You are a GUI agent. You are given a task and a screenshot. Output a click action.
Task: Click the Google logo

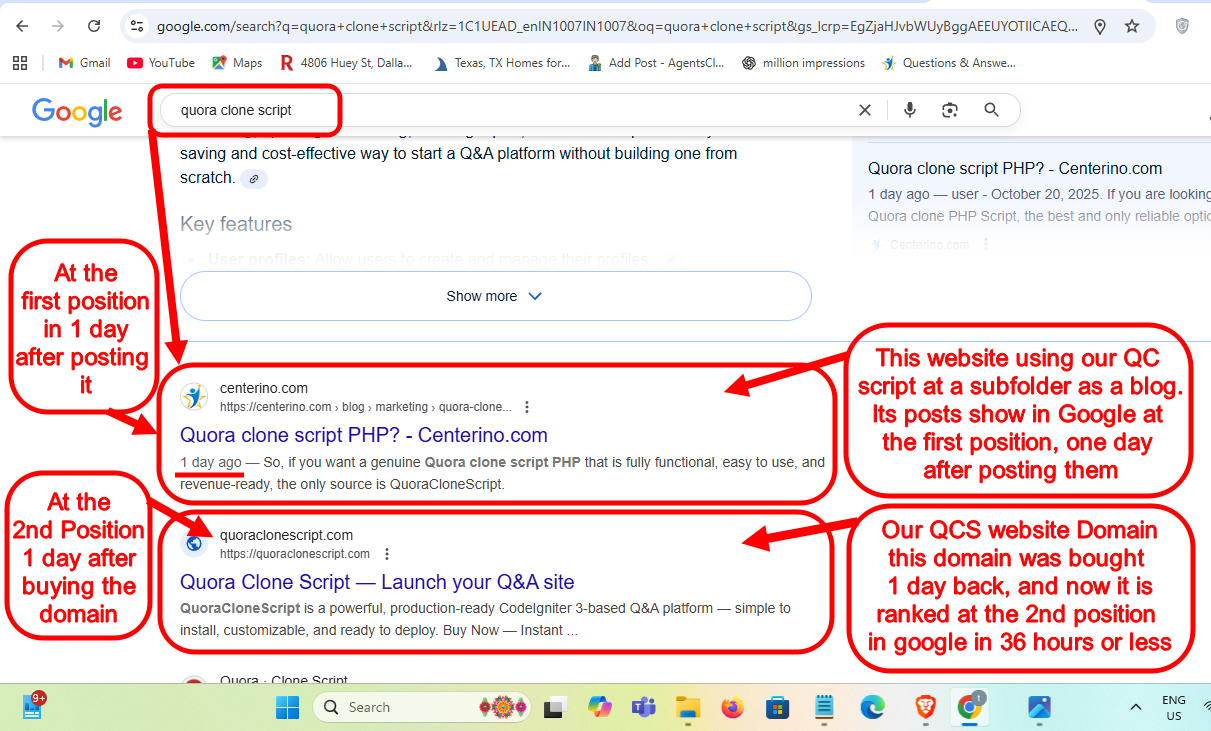pyautogui.click(x=77, y=112)
